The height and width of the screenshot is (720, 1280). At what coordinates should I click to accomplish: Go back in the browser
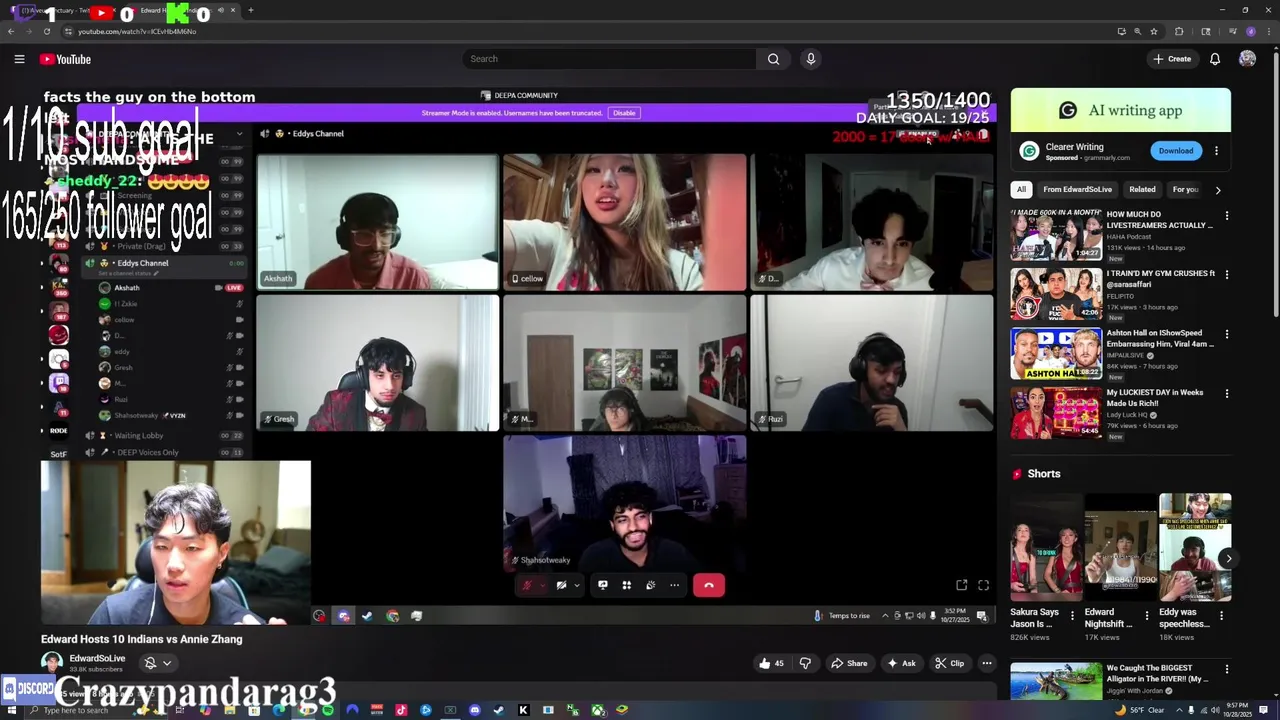pyautogui.click(x=11, y=31)
